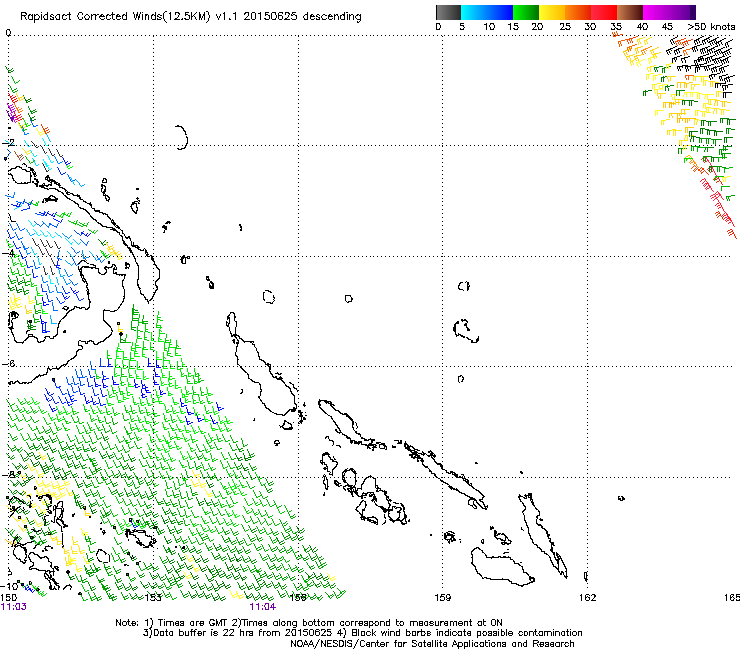Click the '25' label under the color bar
The height and width of the screenshot is (650, 740).
click(x=565, y=26)
